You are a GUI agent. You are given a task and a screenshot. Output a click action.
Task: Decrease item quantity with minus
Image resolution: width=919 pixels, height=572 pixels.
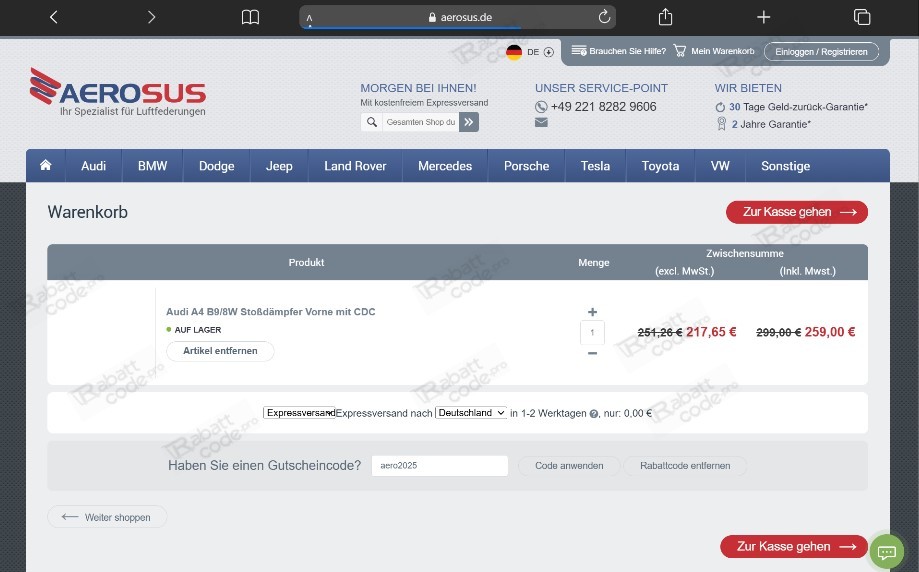tap(592, 353)
